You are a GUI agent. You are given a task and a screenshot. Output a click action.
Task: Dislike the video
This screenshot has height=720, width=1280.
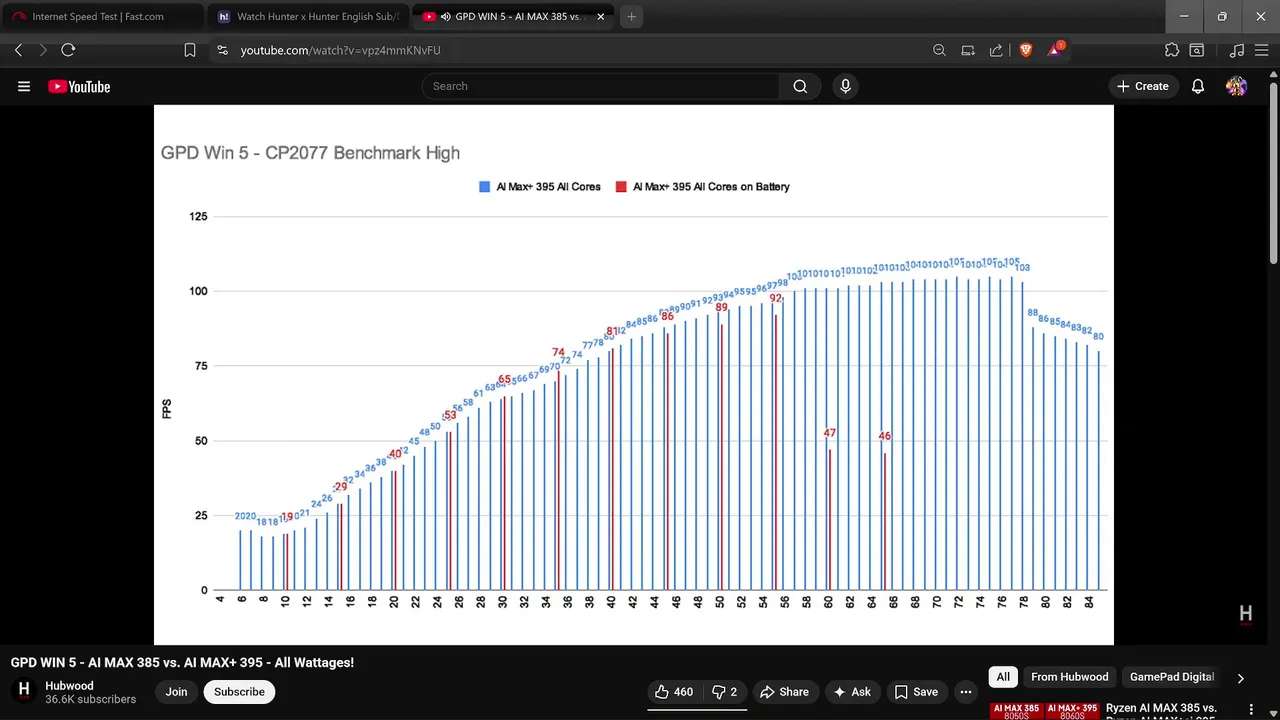[x=724, y=692]
